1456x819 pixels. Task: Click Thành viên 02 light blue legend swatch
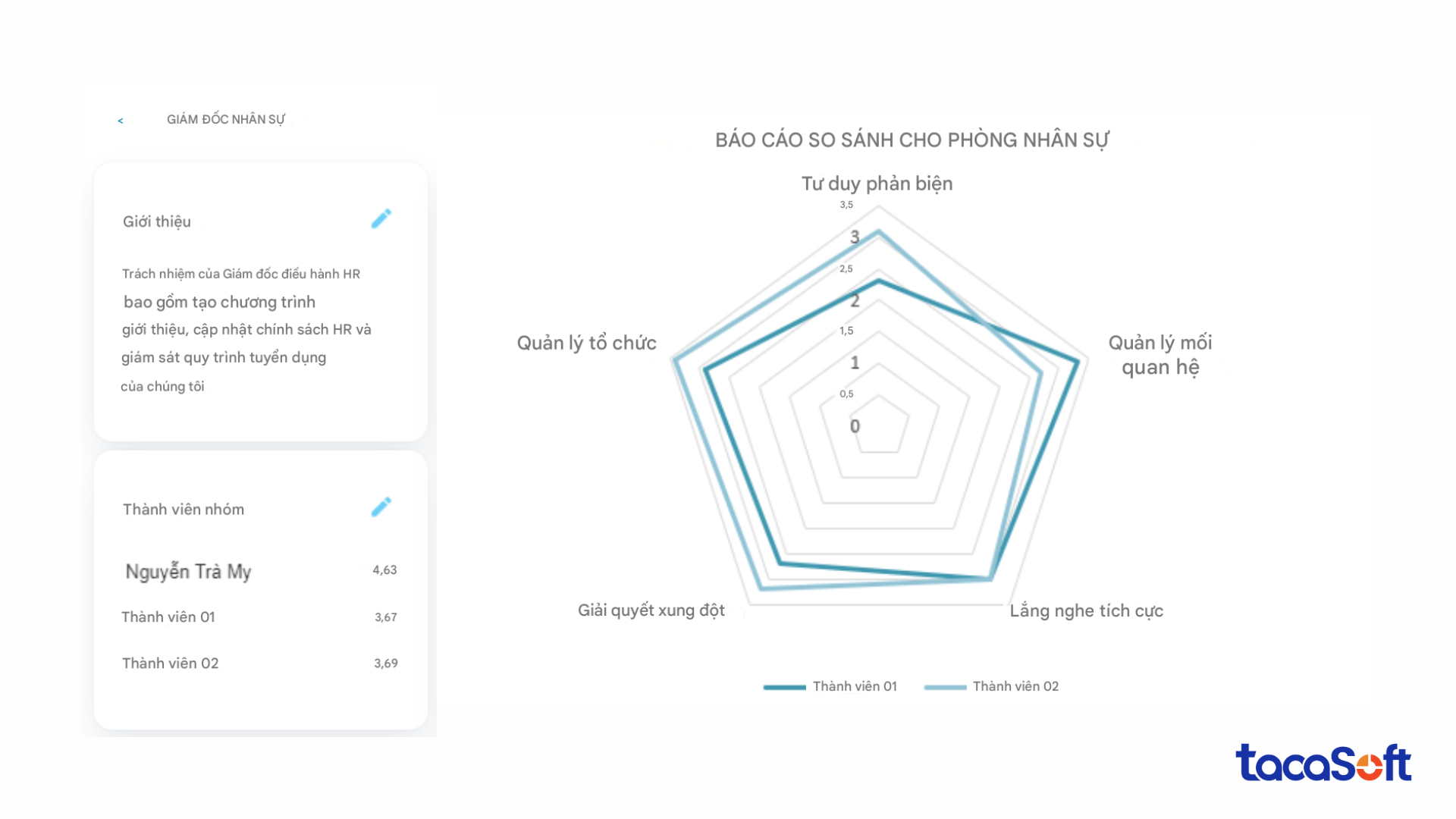point(945,687)
